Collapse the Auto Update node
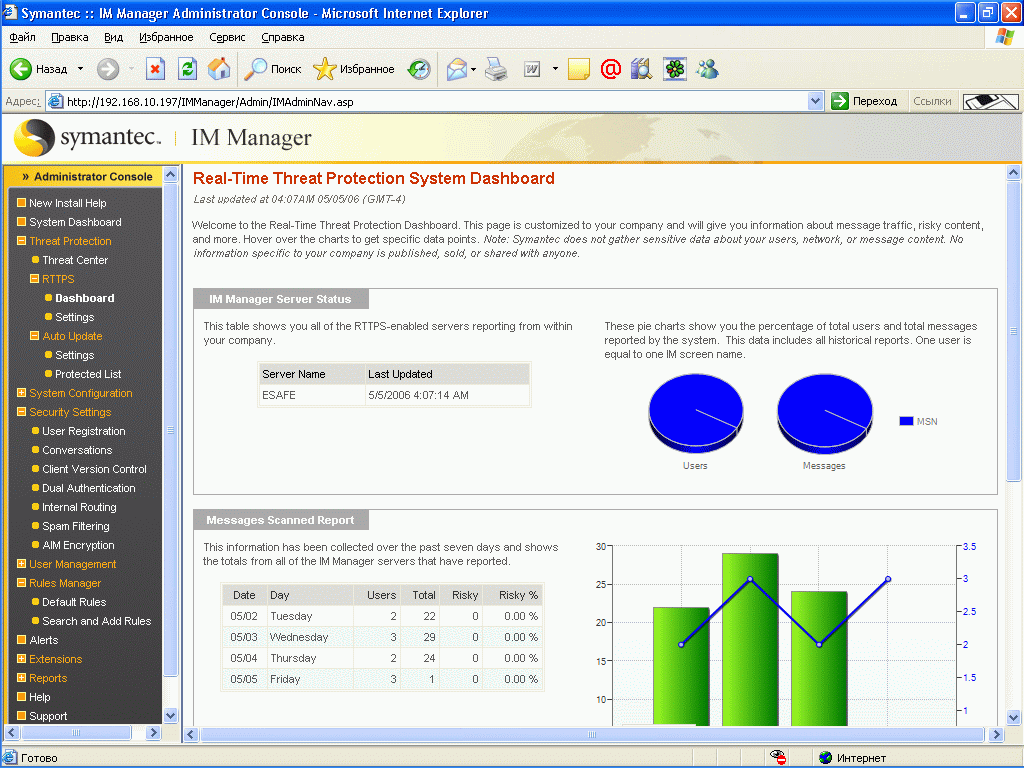This screenshot has width=1024, height=768. tap(35, 336)
